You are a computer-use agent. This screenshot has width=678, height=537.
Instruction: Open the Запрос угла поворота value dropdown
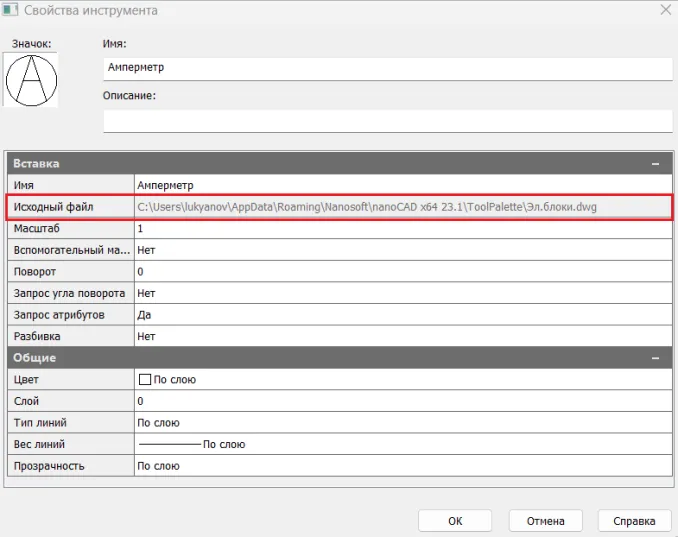coord(400,293)
